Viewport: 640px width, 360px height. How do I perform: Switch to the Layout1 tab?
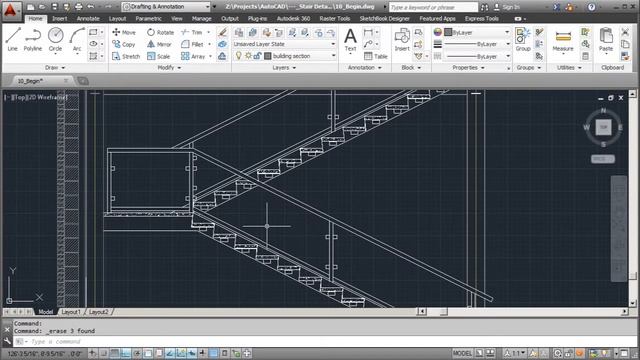71,312
